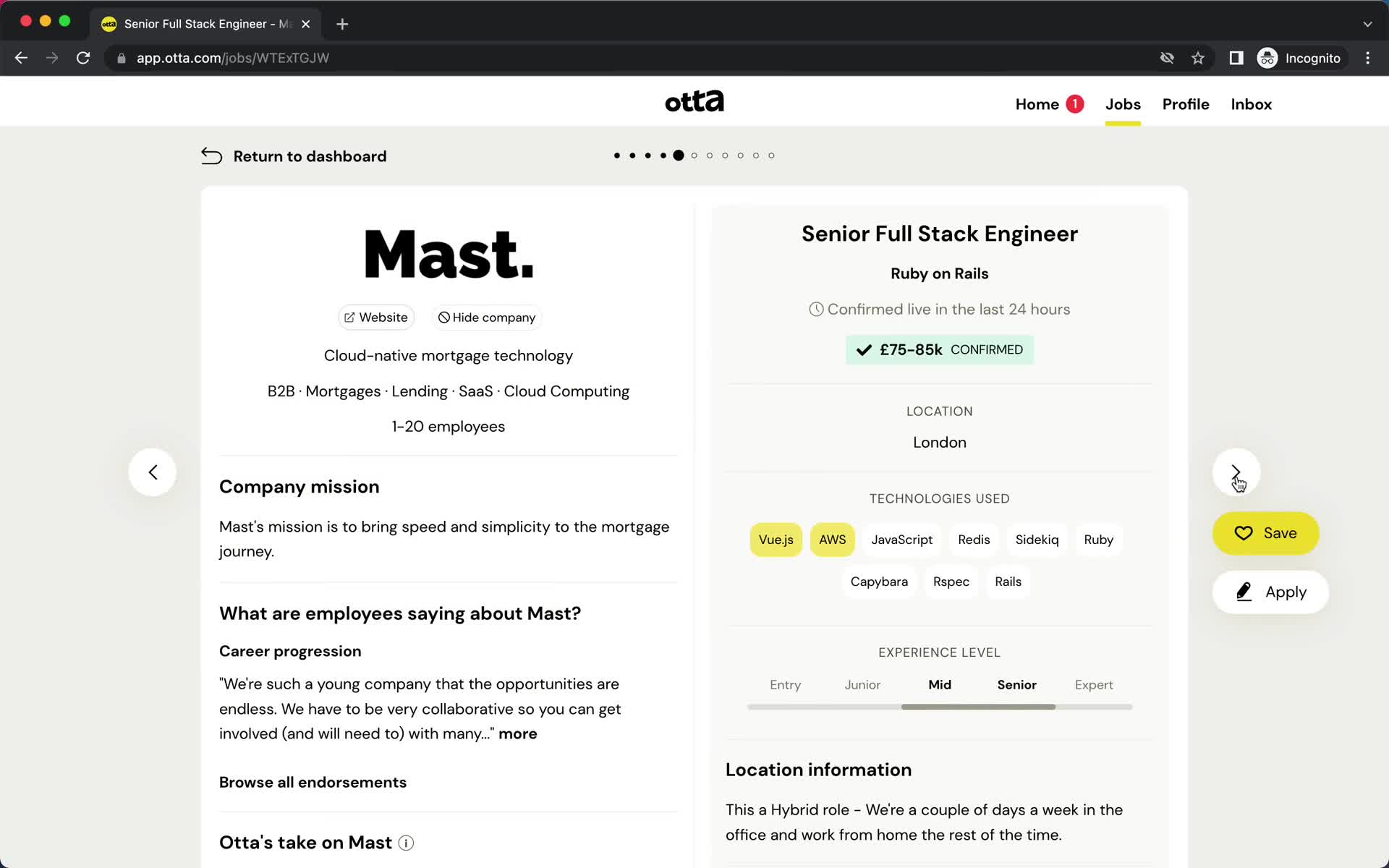The image size is (1389, 868).
Task: Click the Entry experience level label
Action: pos(785,684)
